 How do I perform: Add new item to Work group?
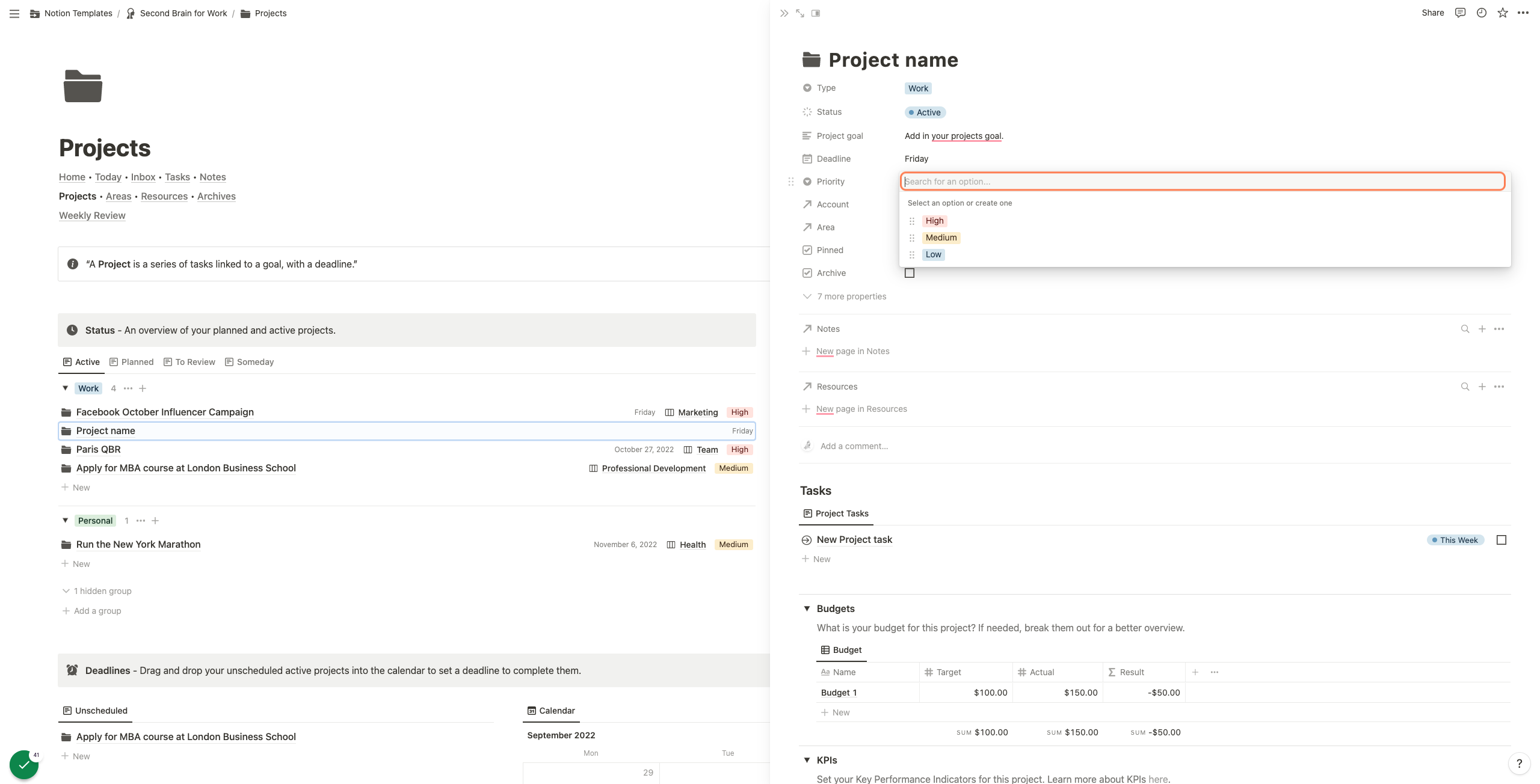pyautogui.click(x=143, y=388)
